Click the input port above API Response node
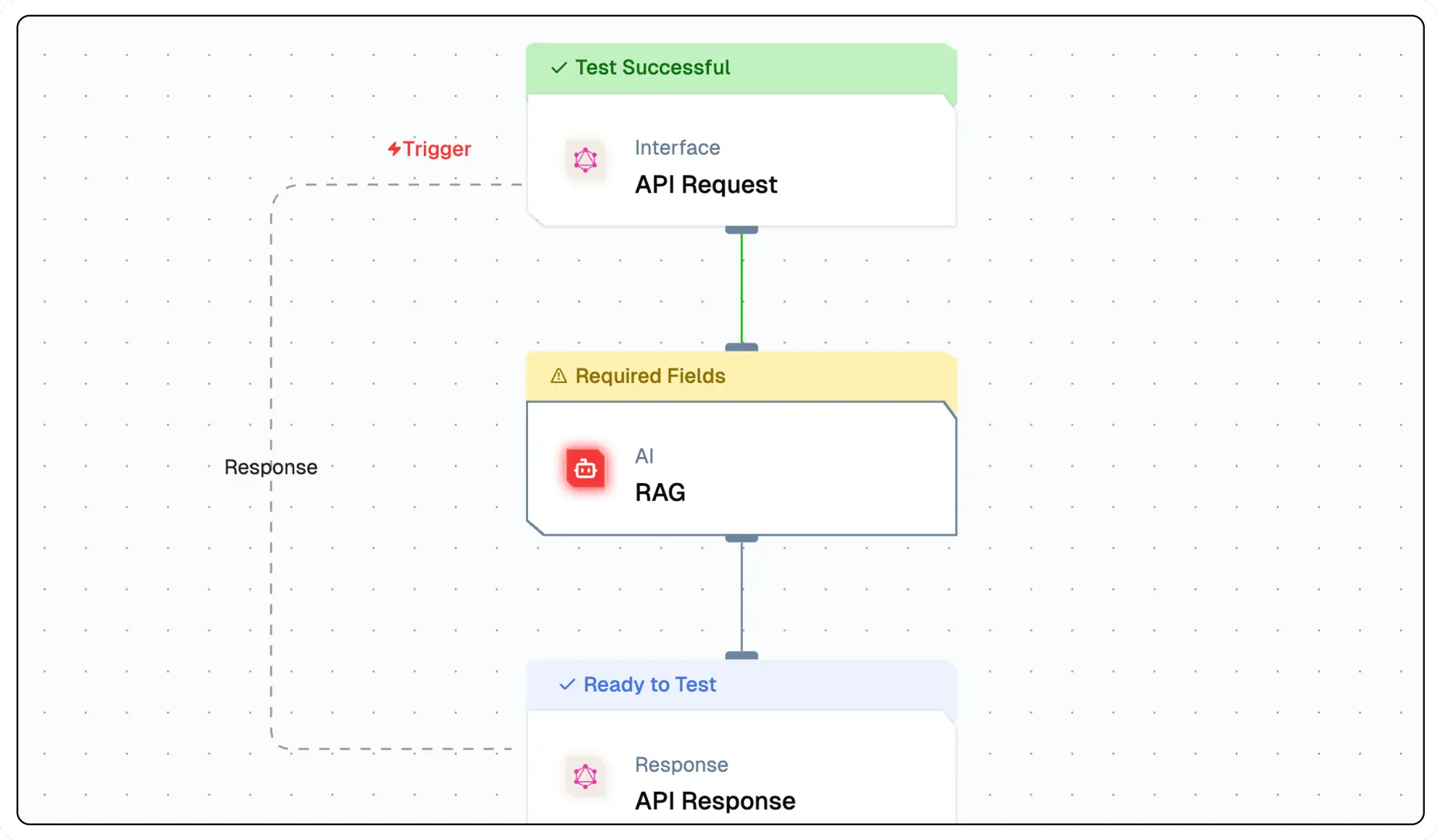The height and width of the screenshot is (840, 1437). pos(741,655)
